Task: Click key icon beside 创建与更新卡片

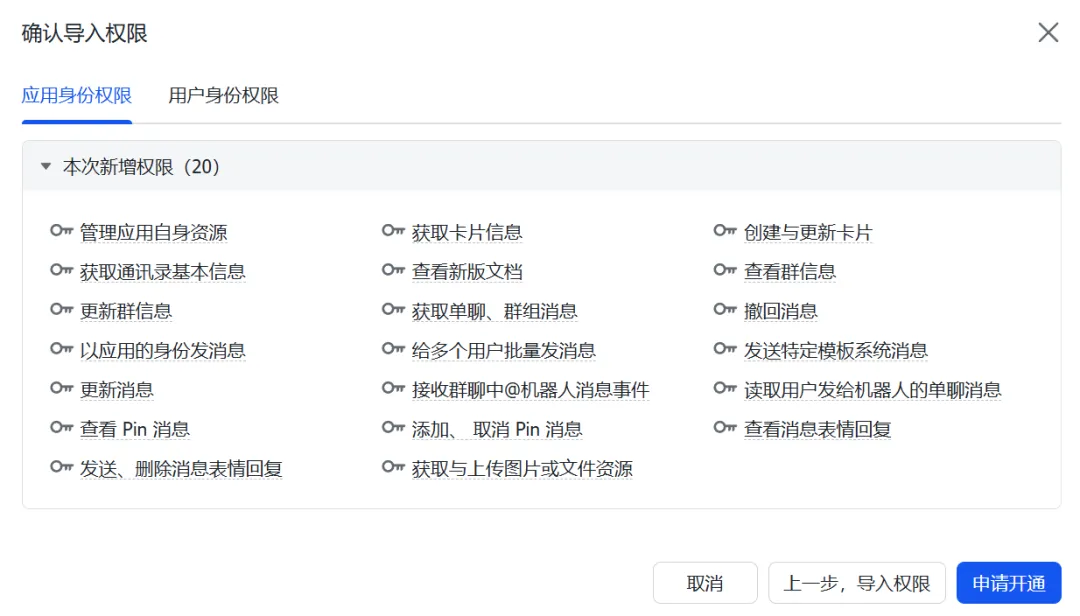Action: (x=725, y=231)
